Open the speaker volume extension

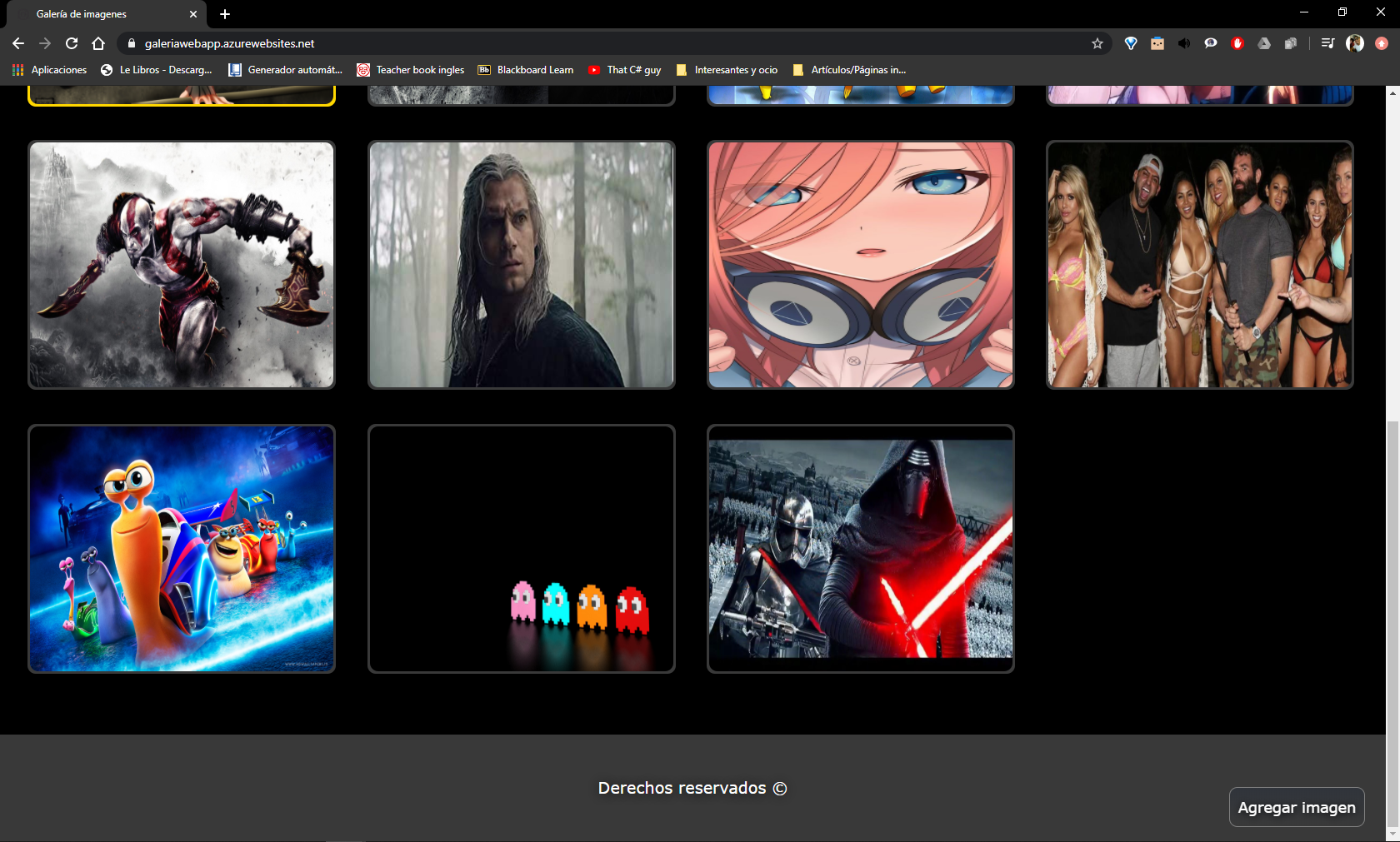(x=1184, y=43)
